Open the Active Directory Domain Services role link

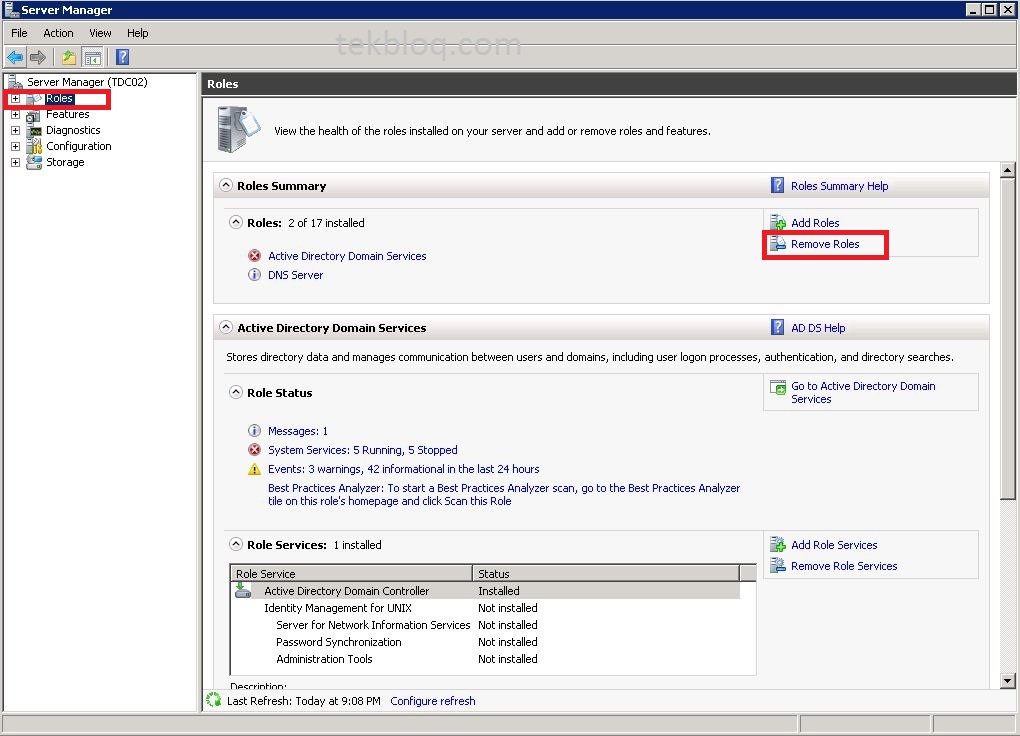point(347,256)
